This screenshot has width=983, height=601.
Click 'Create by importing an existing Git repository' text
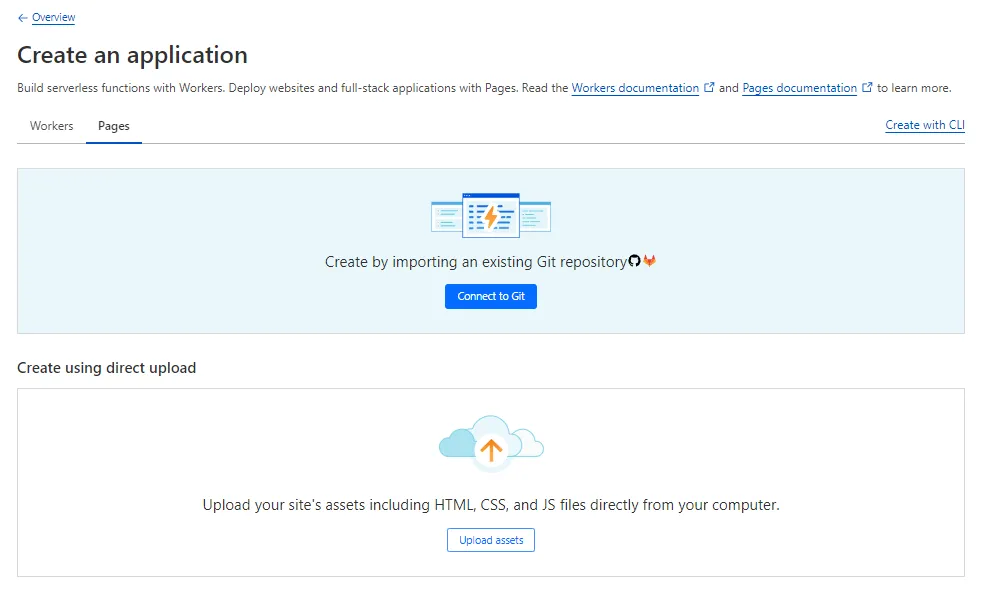[475, 262]
